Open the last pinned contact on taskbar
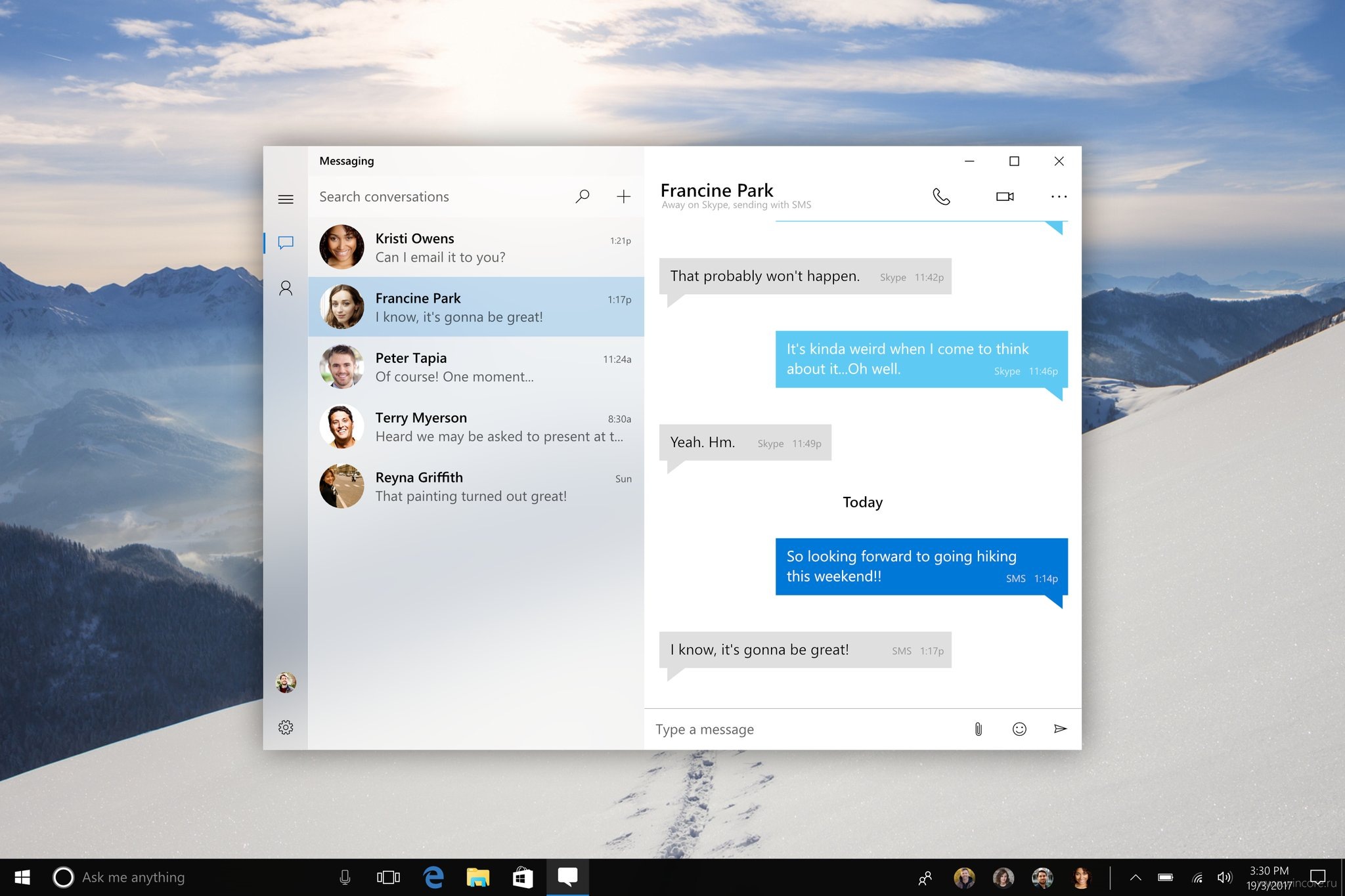1345x896 pixels. pyautogui.click(x=1081, y=878)
